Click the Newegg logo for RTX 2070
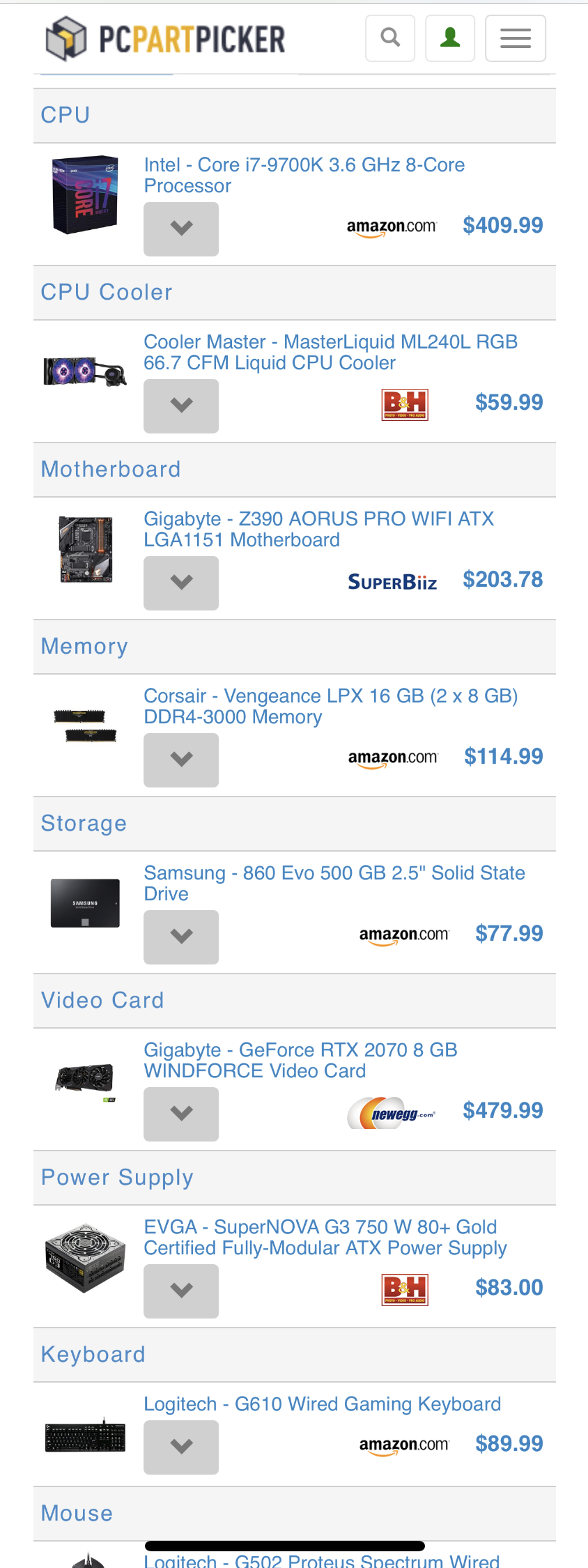 tap(392, 1113)
